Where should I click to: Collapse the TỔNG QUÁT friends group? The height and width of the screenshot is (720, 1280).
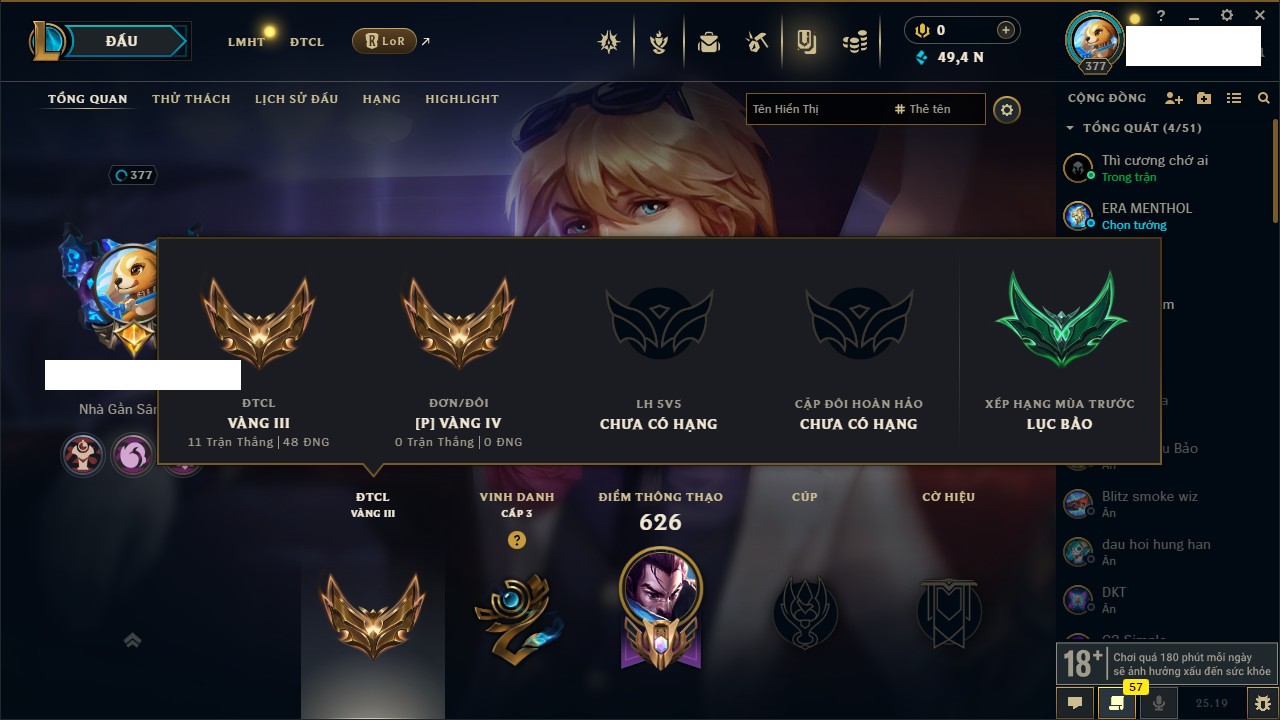click(x=1070, y=128)
